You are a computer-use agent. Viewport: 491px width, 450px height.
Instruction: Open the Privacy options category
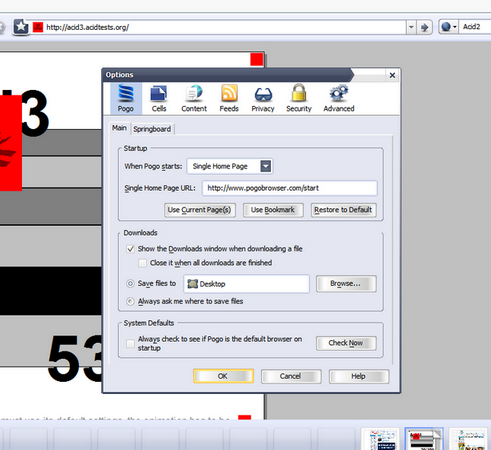263,99
